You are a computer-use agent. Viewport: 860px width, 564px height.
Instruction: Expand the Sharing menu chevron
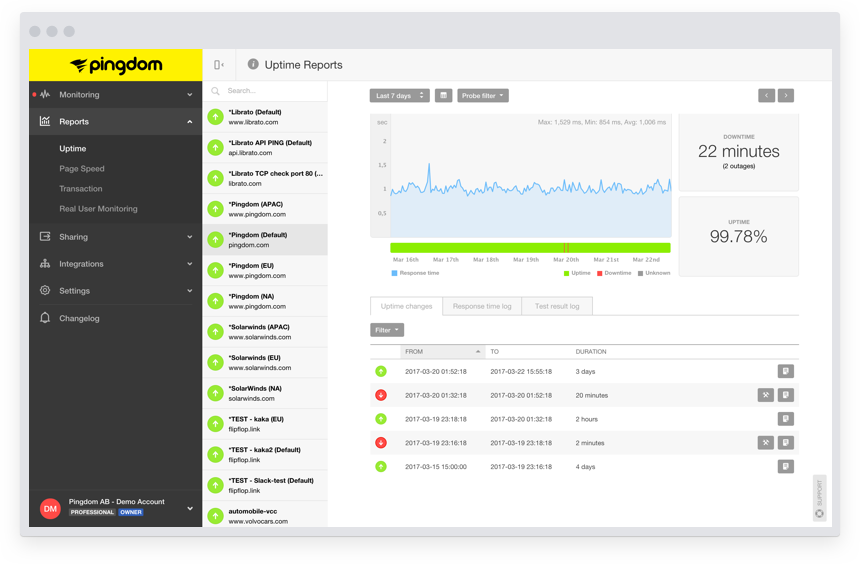point(190,236)
